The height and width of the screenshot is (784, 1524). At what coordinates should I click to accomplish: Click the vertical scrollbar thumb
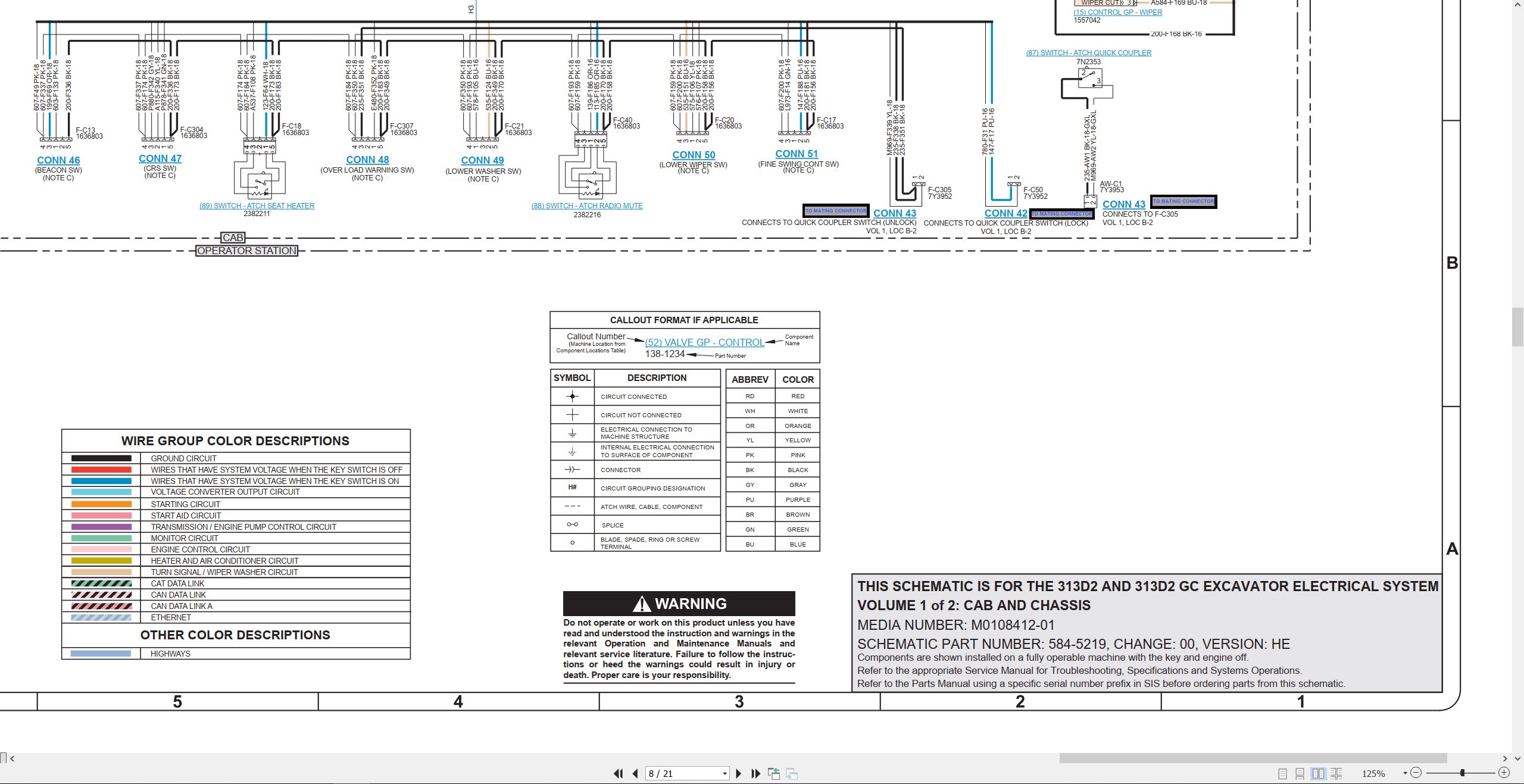1518,326
